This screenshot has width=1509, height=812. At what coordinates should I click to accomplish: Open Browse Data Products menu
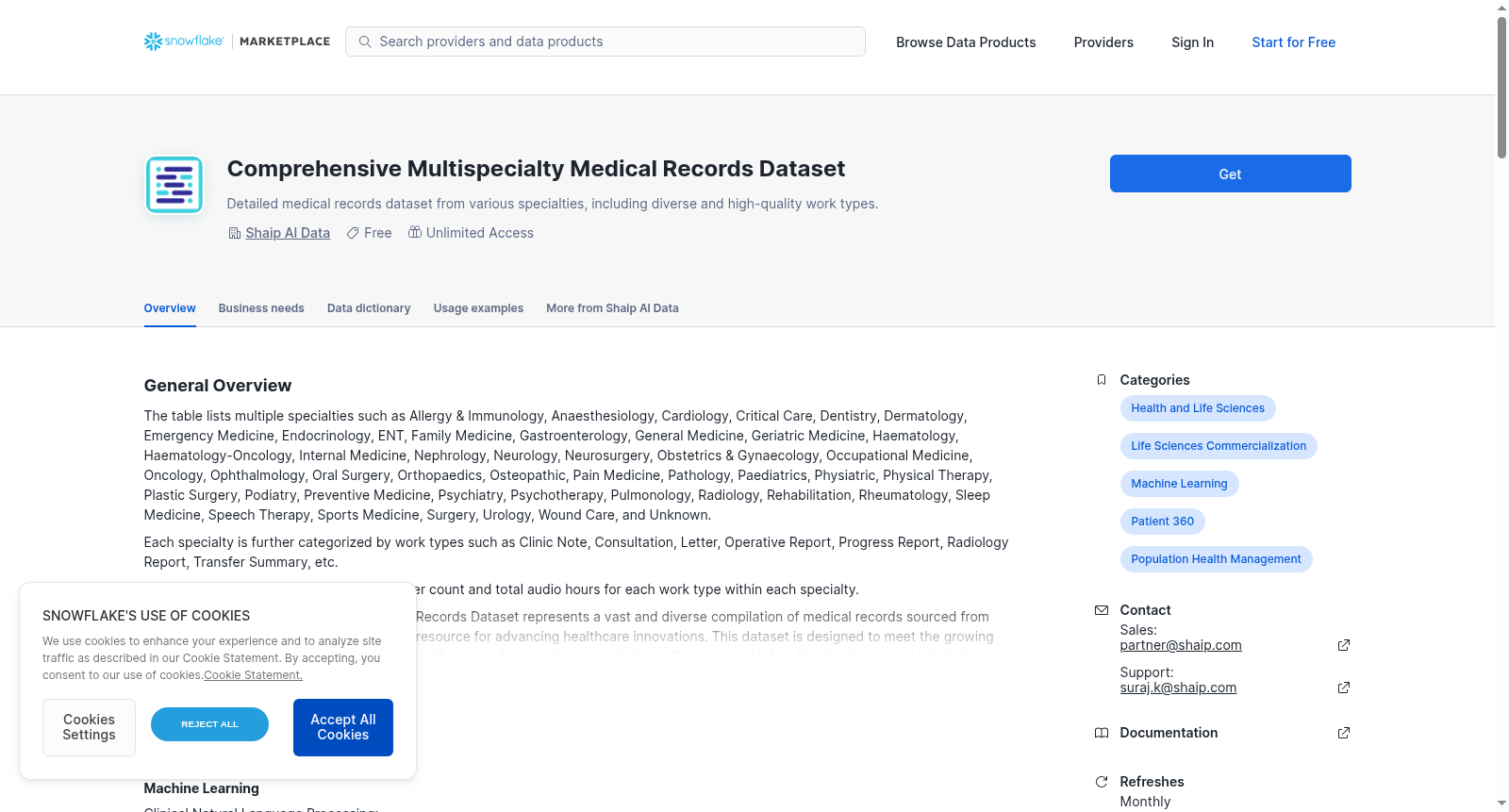pos(966,42)
